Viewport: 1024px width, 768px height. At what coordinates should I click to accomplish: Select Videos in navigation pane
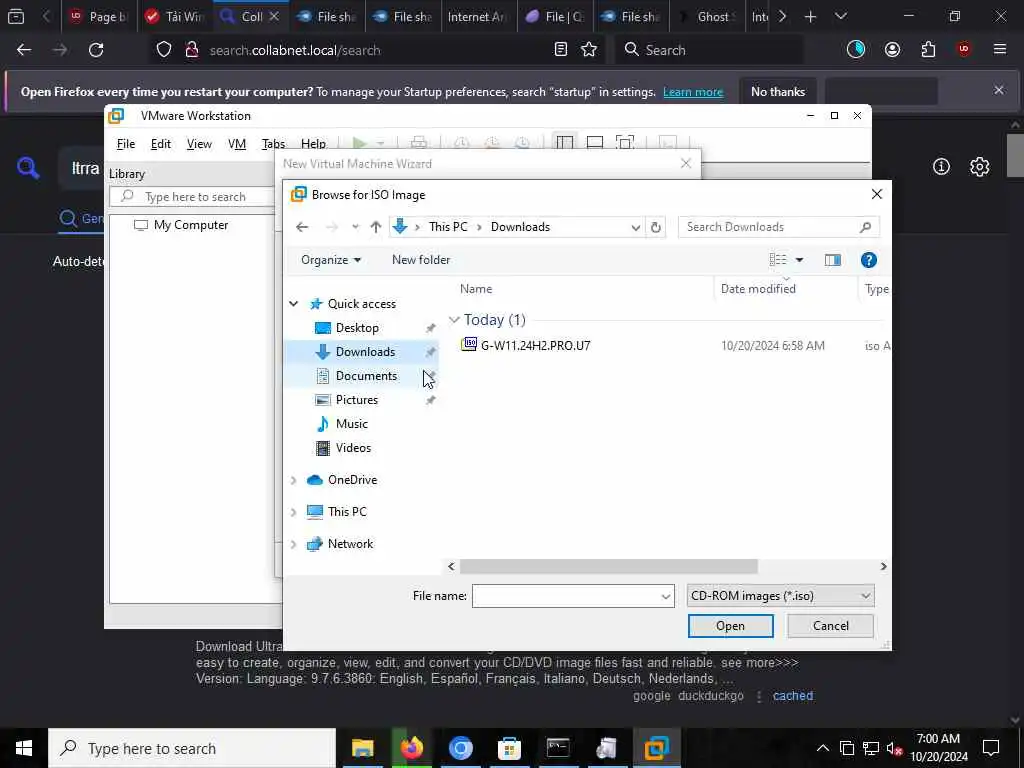[353, 448]
